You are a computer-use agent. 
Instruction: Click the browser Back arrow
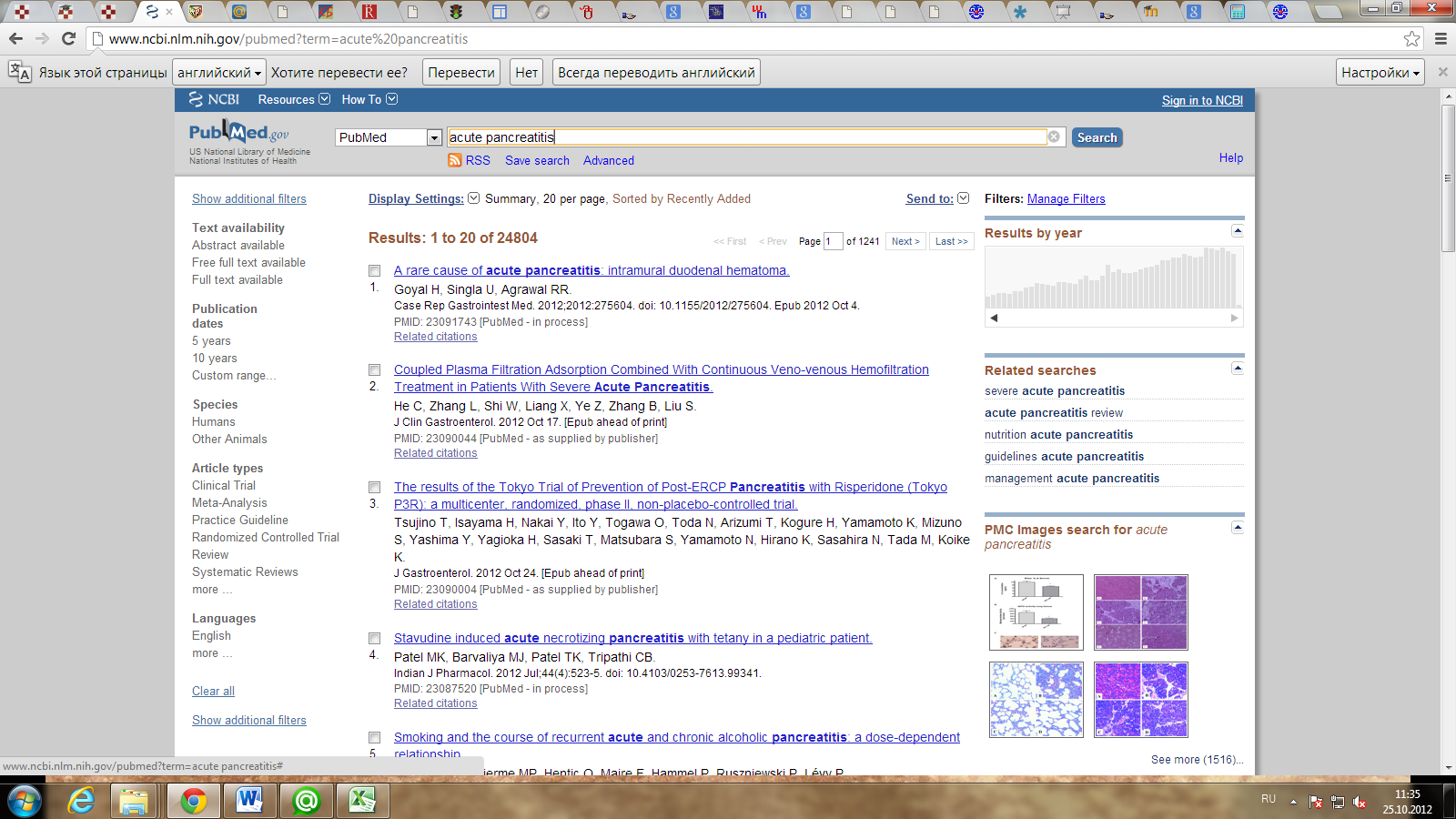[x=15, y=39]
